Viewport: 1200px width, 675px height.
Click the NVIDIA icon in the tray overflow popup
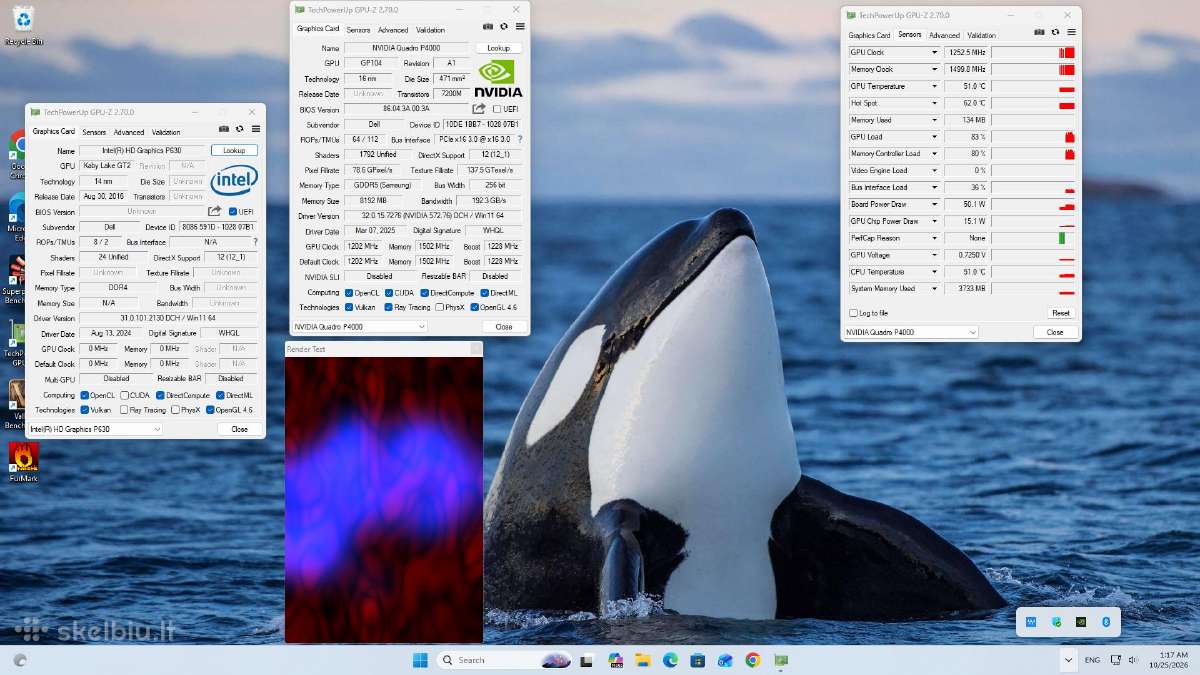[x=1081, y=622]
